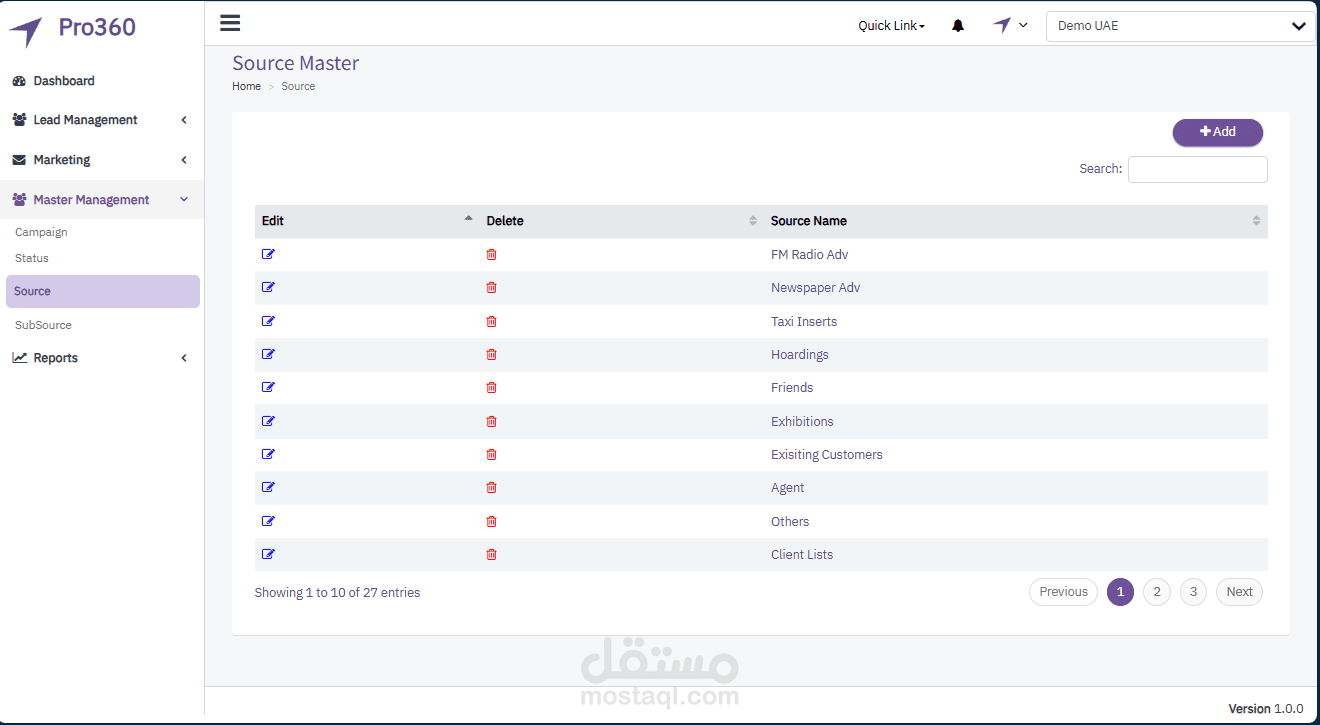Click the hamburger menu icon
This screenshot has width=1320, height=725.
(x=230, y=23)
